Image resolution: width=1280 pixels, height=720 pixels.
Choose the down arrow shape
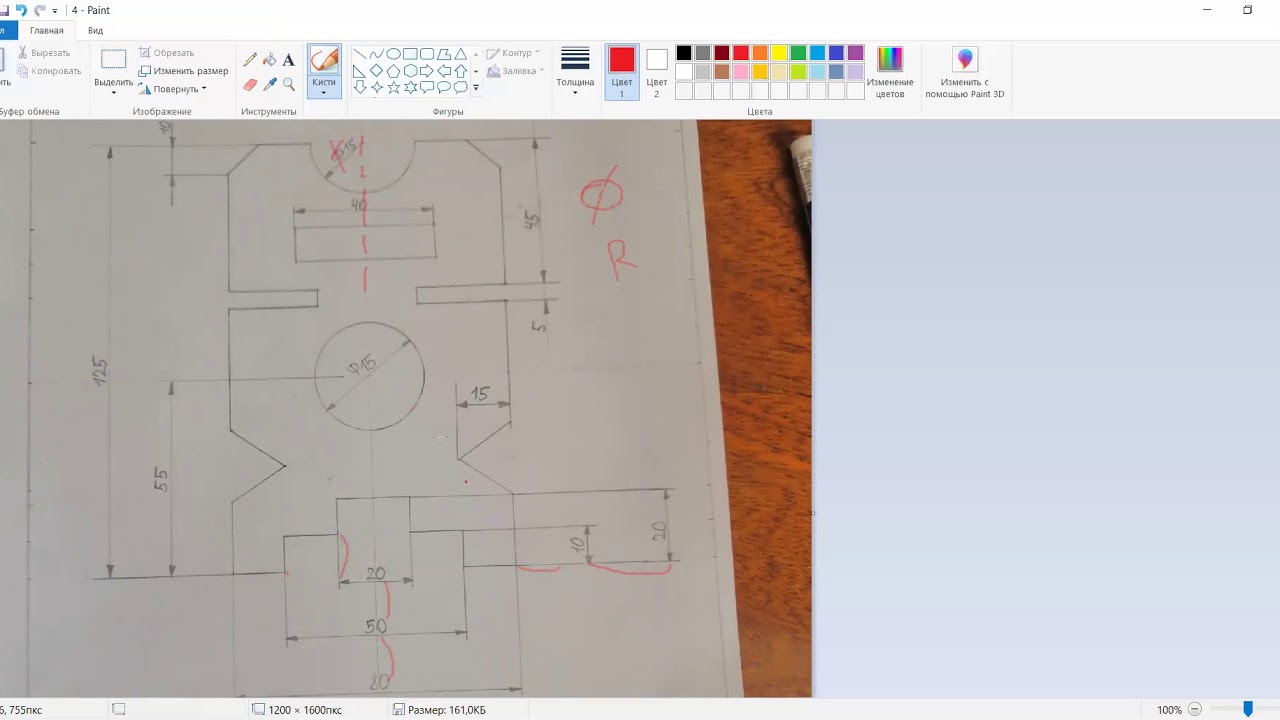coord(359,88)
